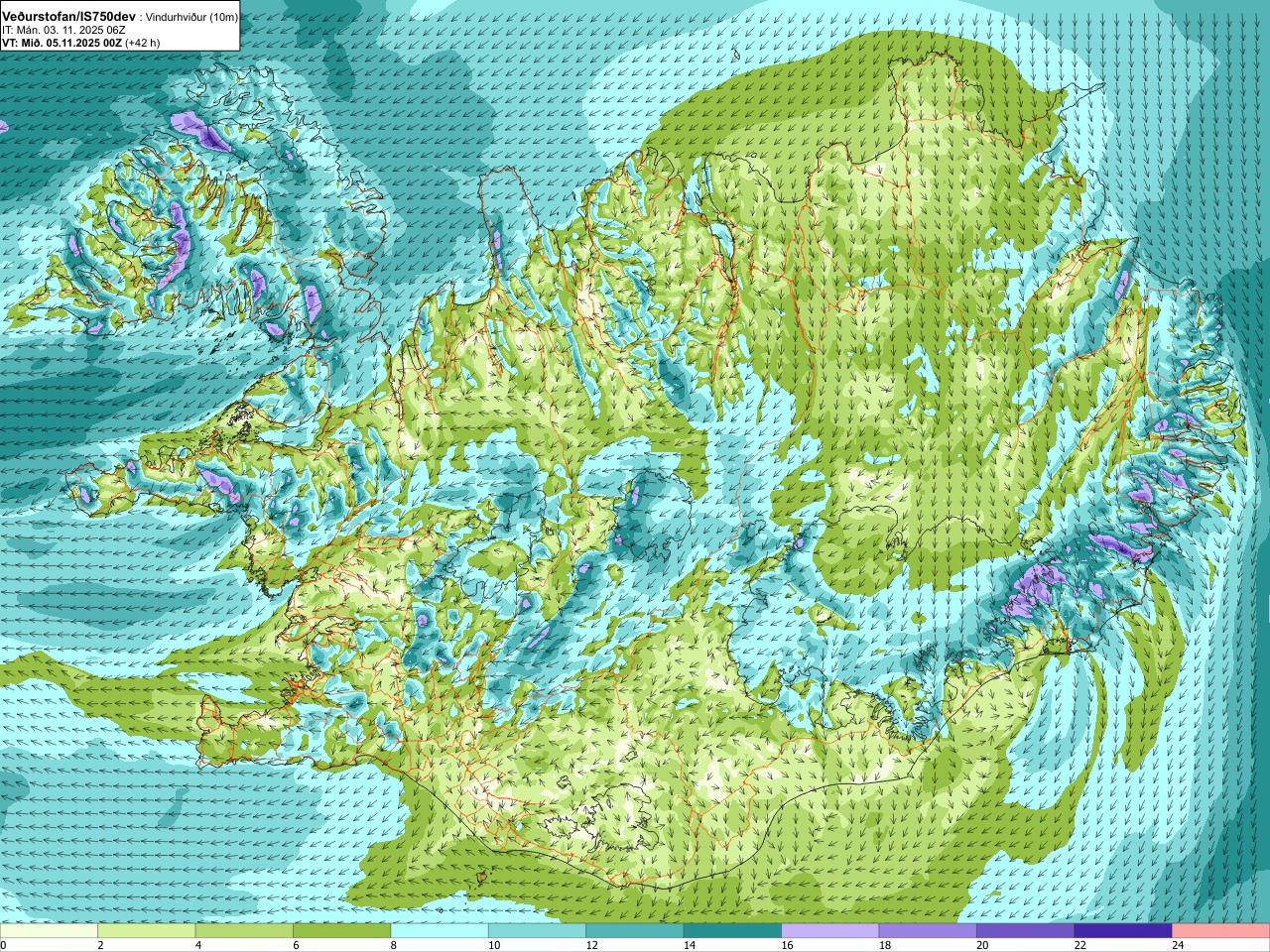Screen dimensions: 1270x952
Task: Click the dark indigo 22–24 legend swatch
Action: click(1123, 931)
